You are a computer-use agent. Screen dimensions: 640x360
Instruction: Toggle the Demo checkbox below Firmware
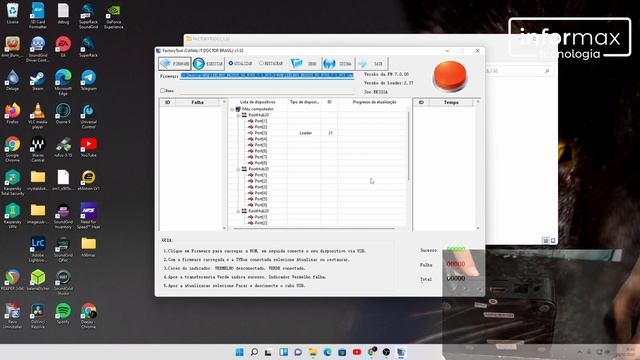(x=162, y=91)
